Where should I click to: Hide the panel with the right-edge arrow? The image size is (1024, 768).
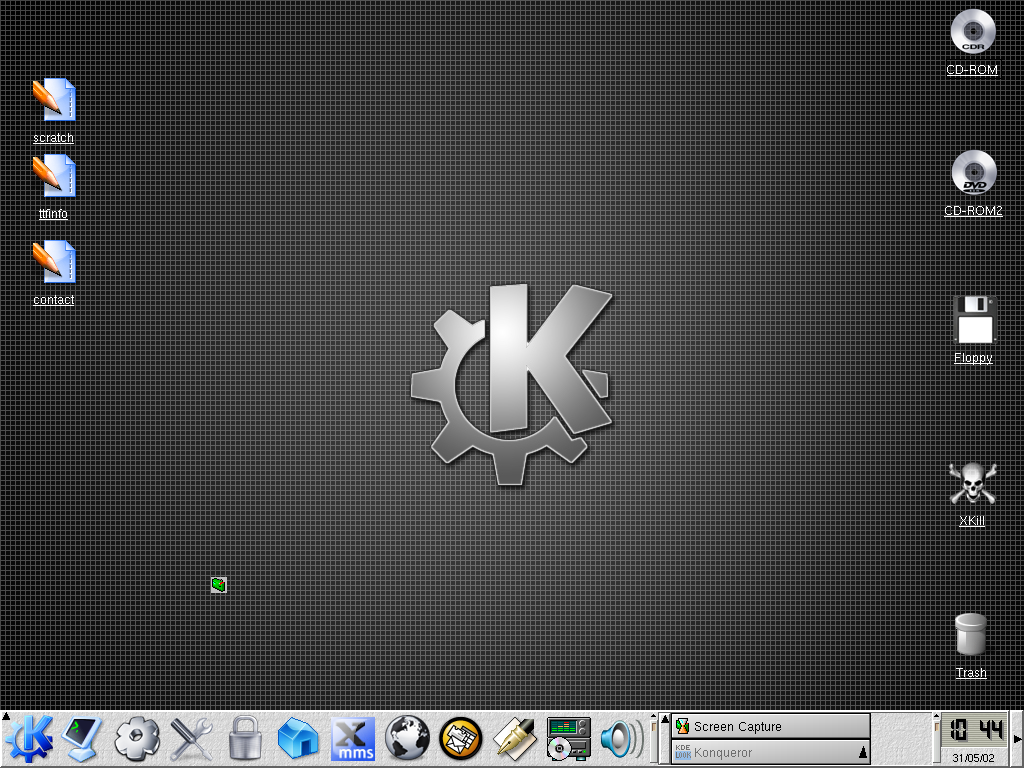click(1016, 739)
